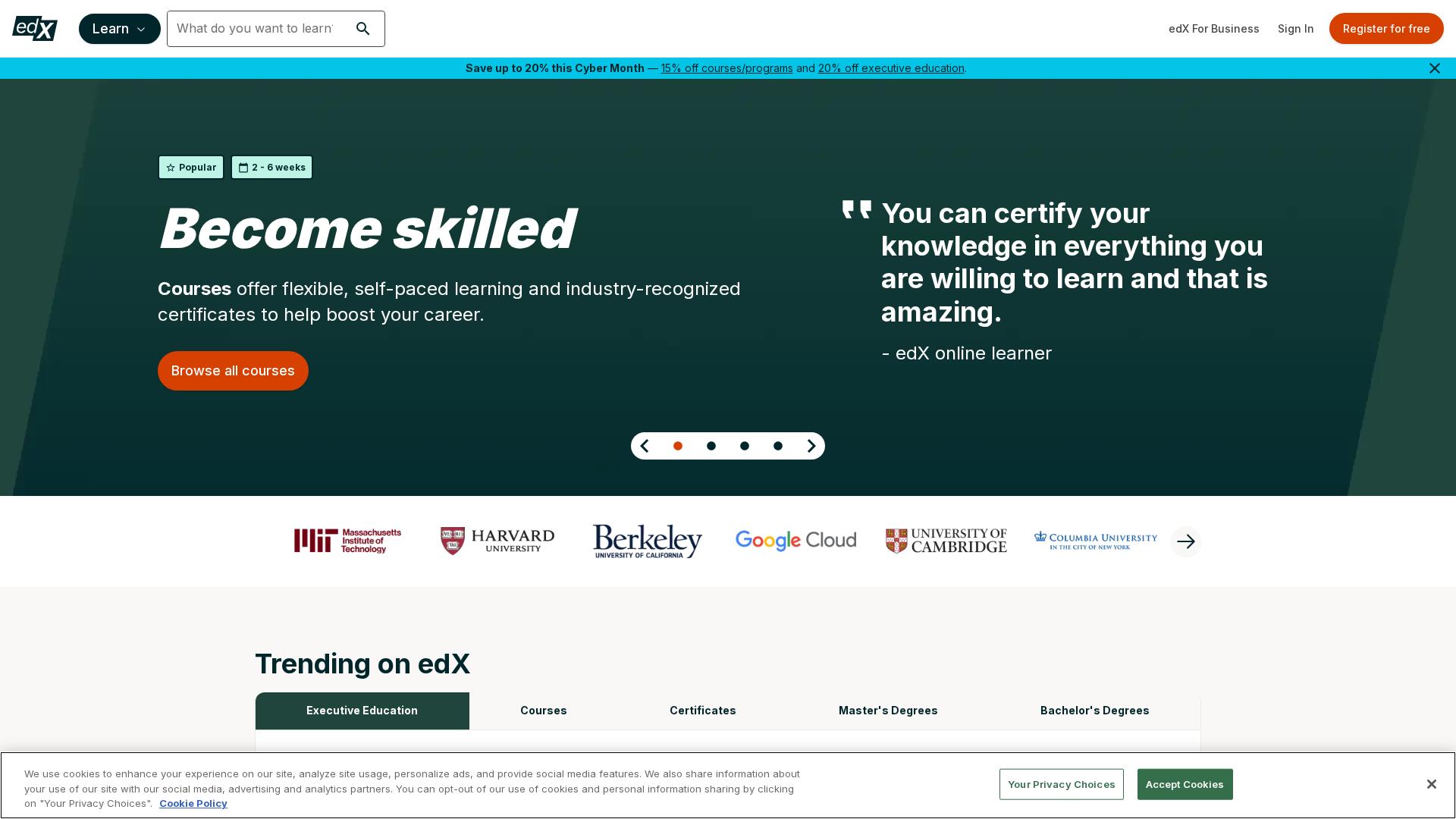Open the Berkeley partner logo
Viewport: 1456px width, 819px height.
(647, 541)
